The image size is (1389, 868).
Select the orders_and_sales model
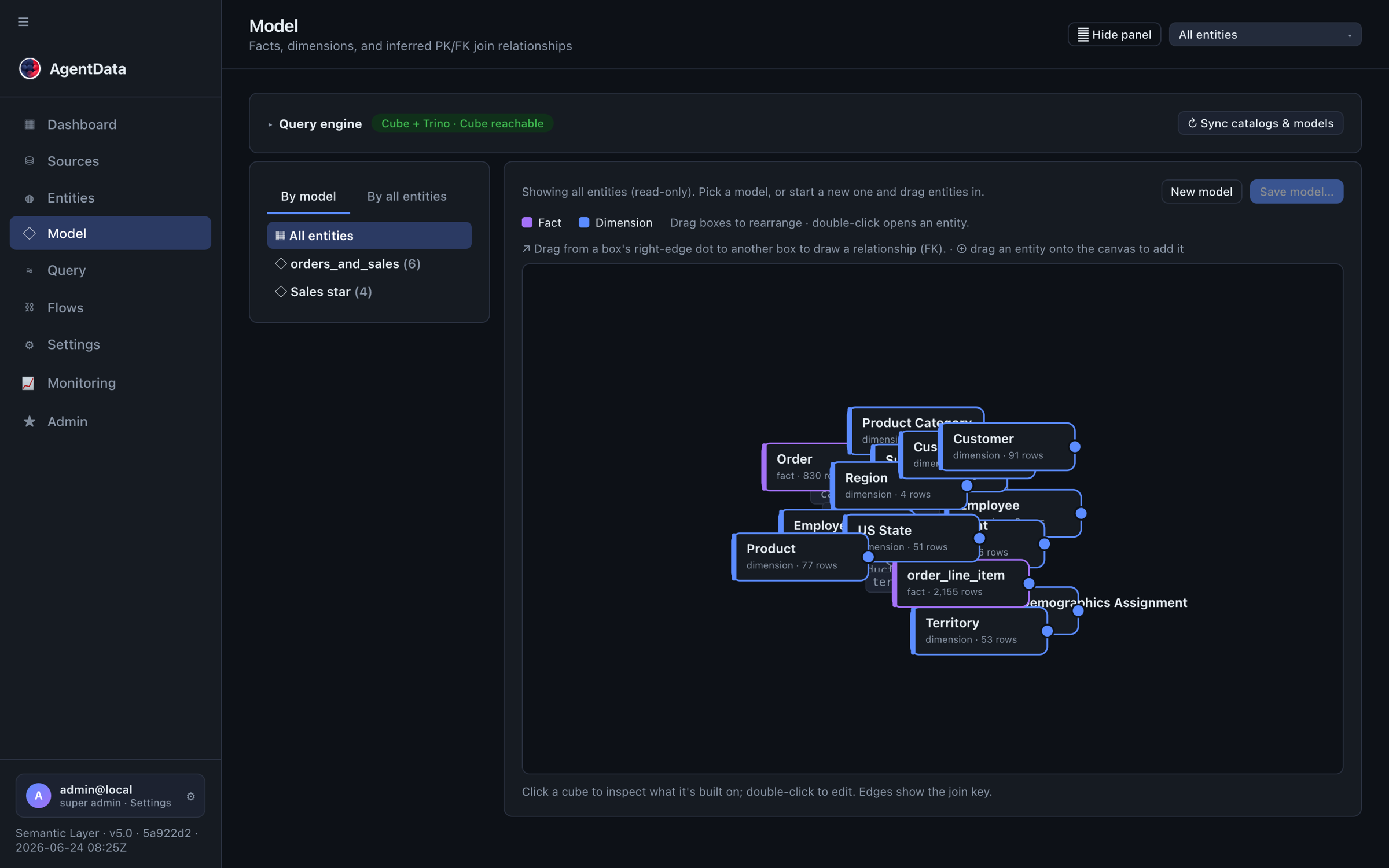369,263
